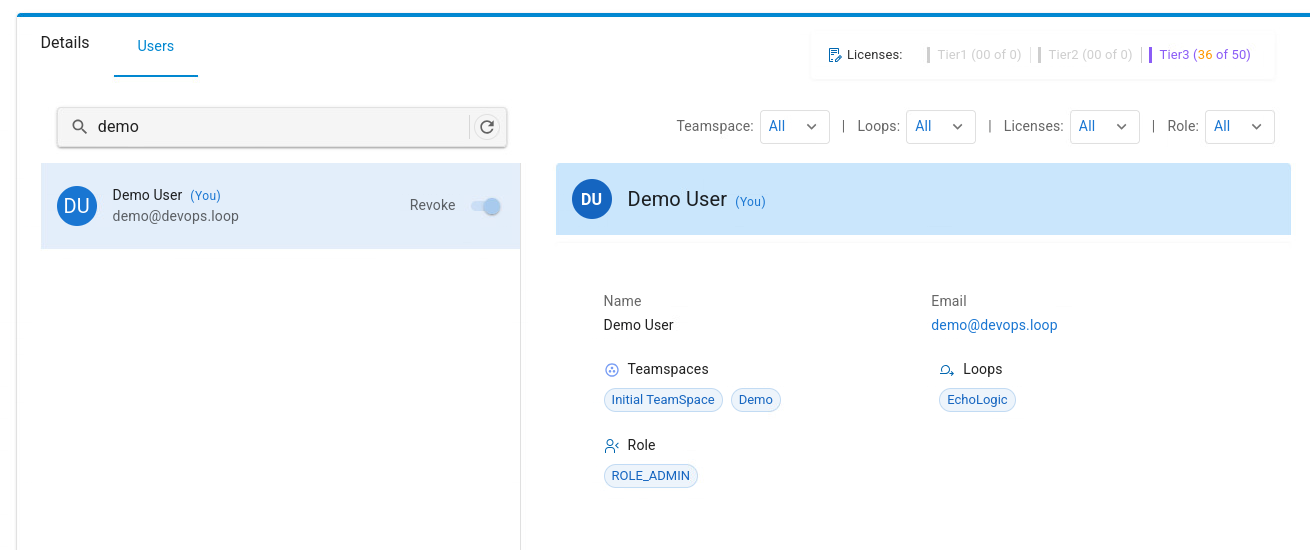Click the Loops section label
1310x550 pixels.
[983, 369]
